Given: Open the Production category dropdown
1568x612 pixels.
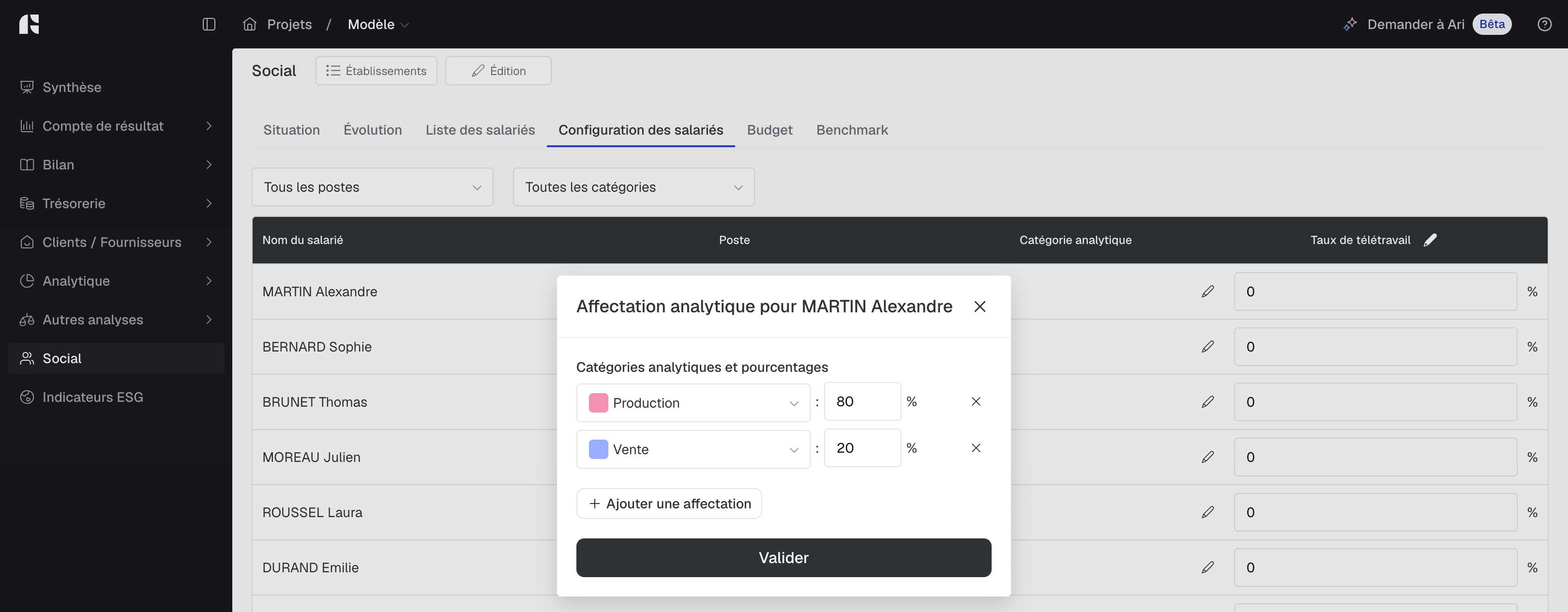Looking at the screenshot, I should (x=693, y=402).
